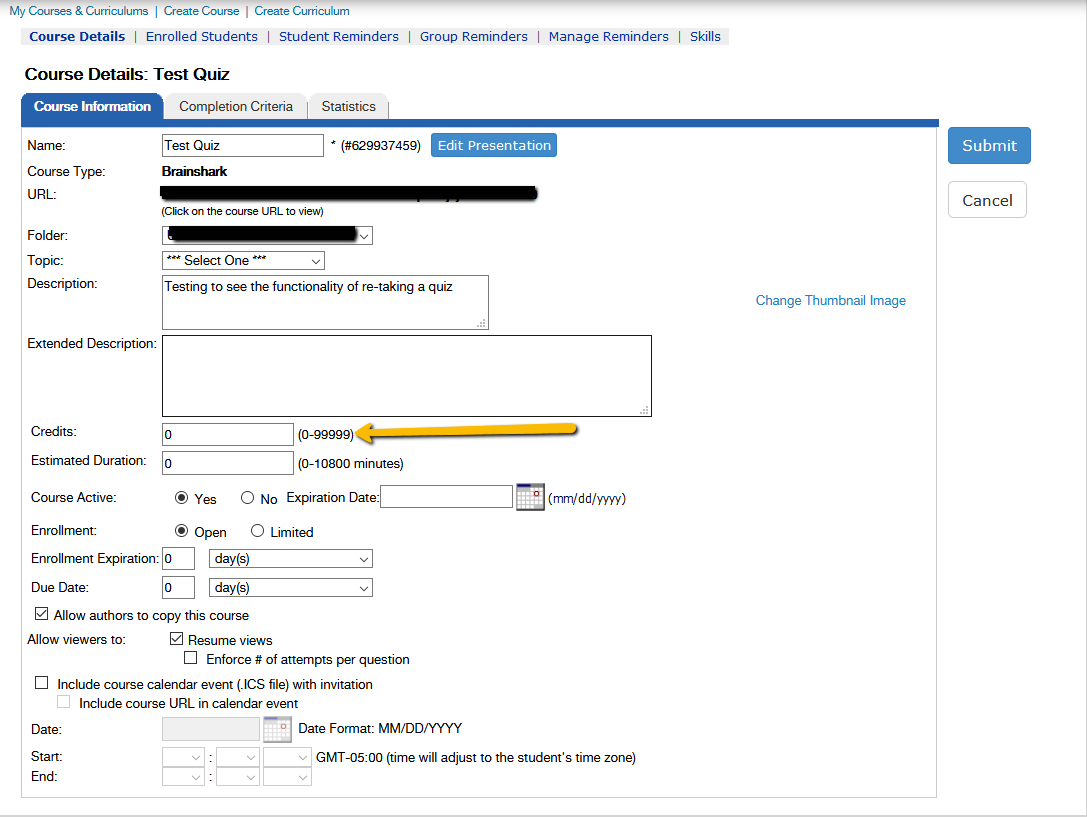Choose Limited enrollment radio button
This screenshot has height=817, width=1087.
pyautogui.click(x=257, y=532)
